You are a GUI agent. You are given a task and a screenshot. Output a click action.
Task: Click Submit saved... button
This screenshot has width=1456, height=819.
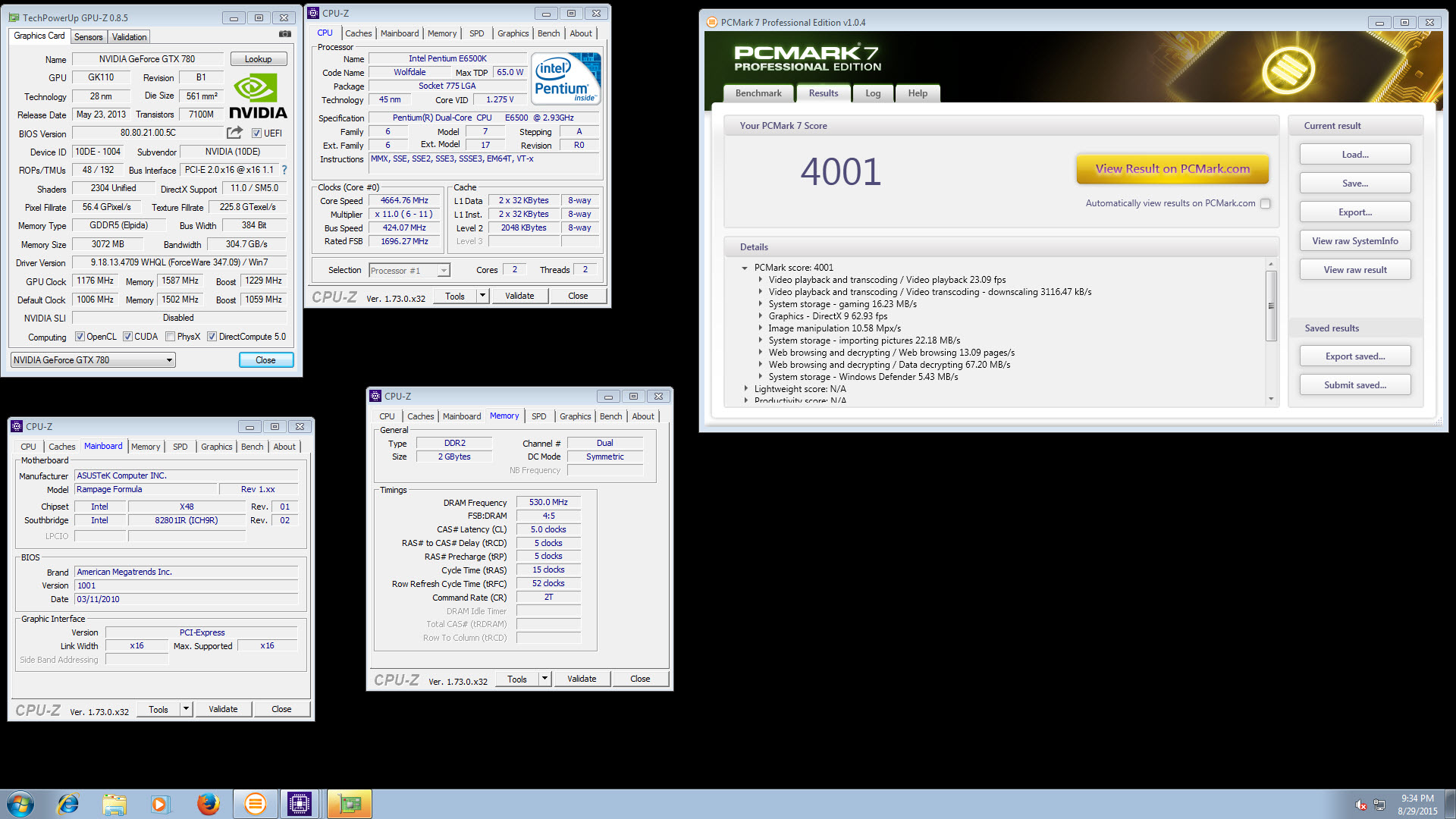click(1355, 385)
